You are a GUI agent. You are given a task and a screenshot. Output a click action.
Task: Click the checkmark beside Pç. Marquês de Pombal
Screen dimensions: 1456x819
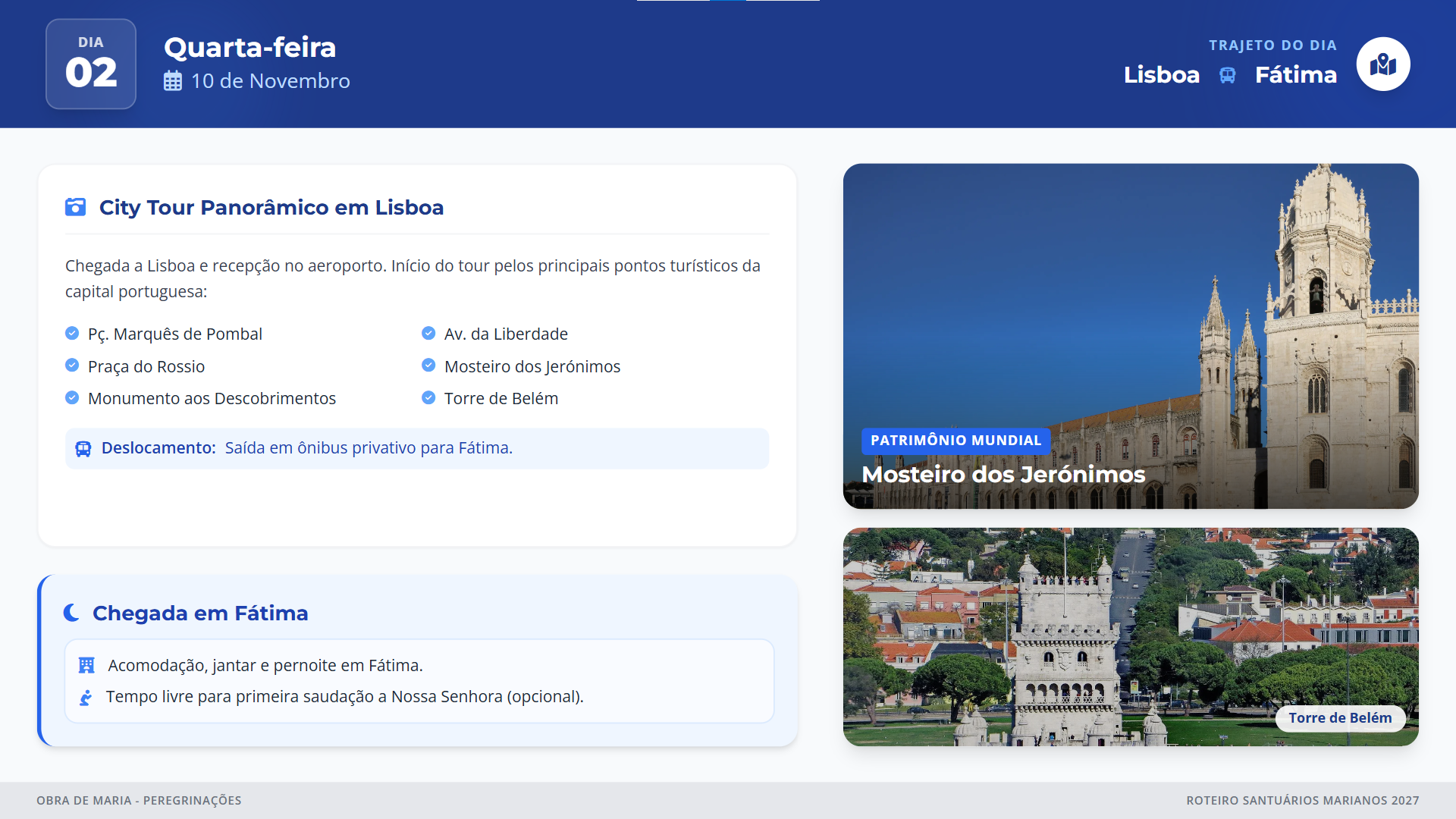pyautogui.click(x=72, y=334)
